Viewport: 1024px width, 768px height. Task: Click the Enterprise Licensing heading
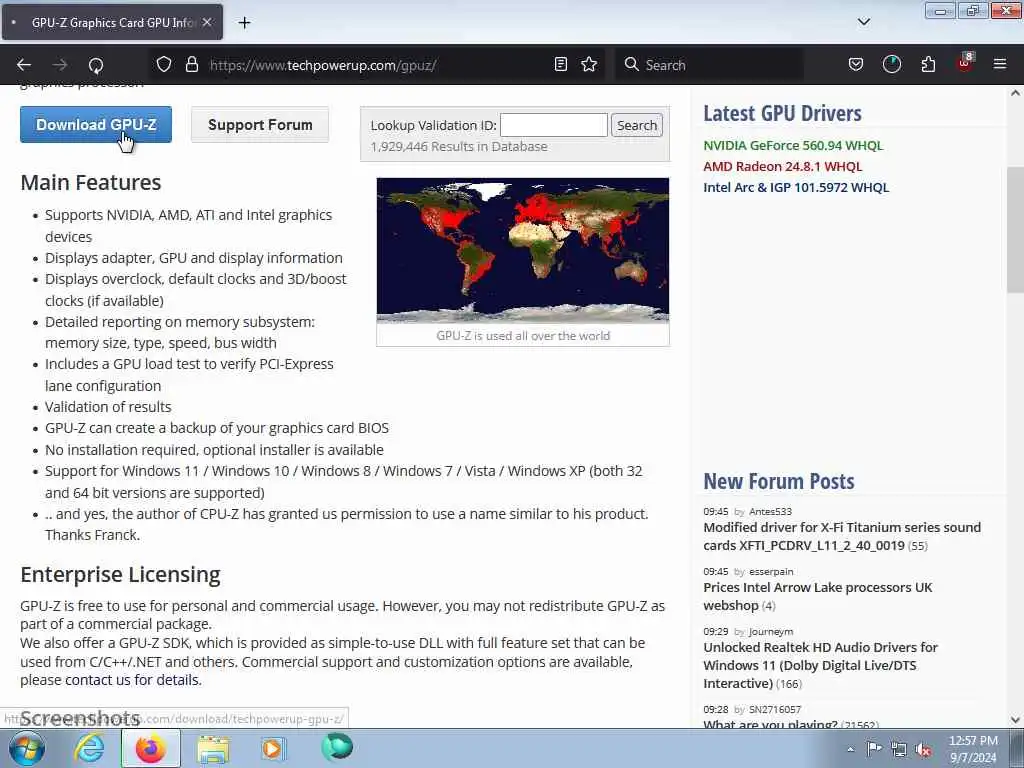[120, 574]
